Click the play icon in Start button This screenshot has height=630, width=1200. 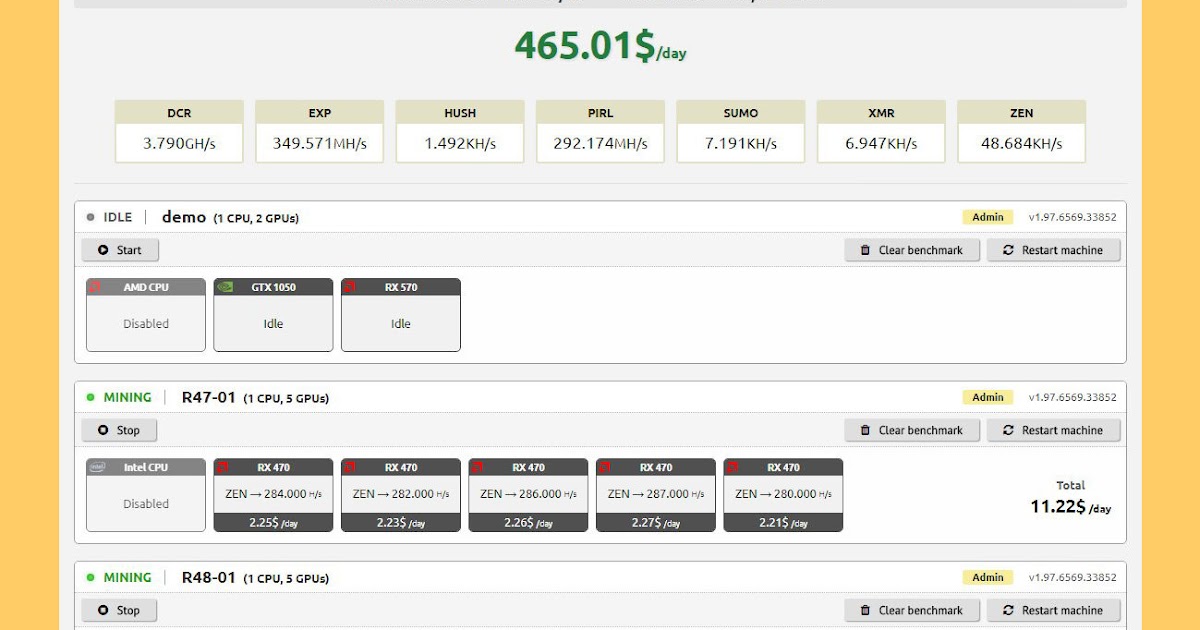102,250
